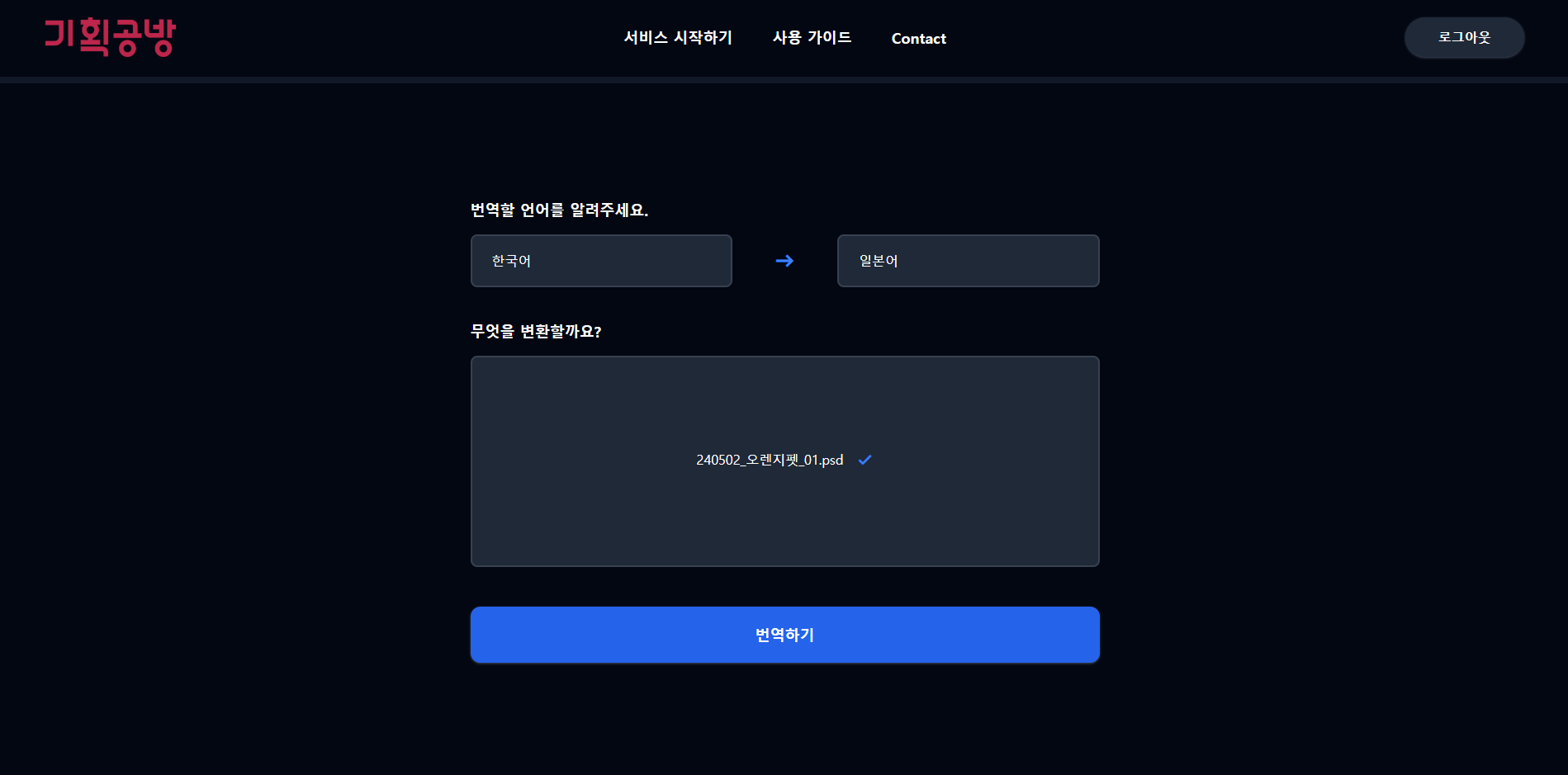Image resolution: width=1568 pixels, height=775 pixels.
Task: Open the Contact link in navigation
Action: [x=918, y=39]
